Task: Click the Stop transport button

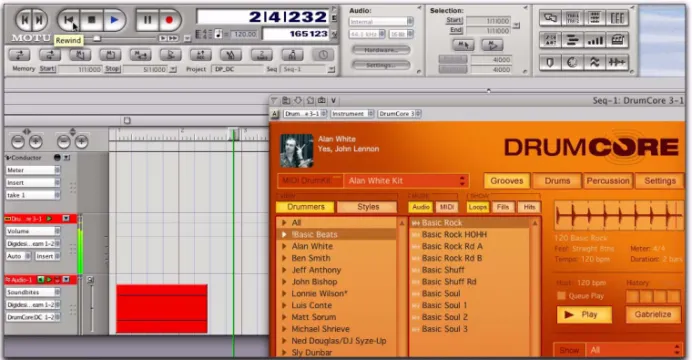Action: point(91,20)
